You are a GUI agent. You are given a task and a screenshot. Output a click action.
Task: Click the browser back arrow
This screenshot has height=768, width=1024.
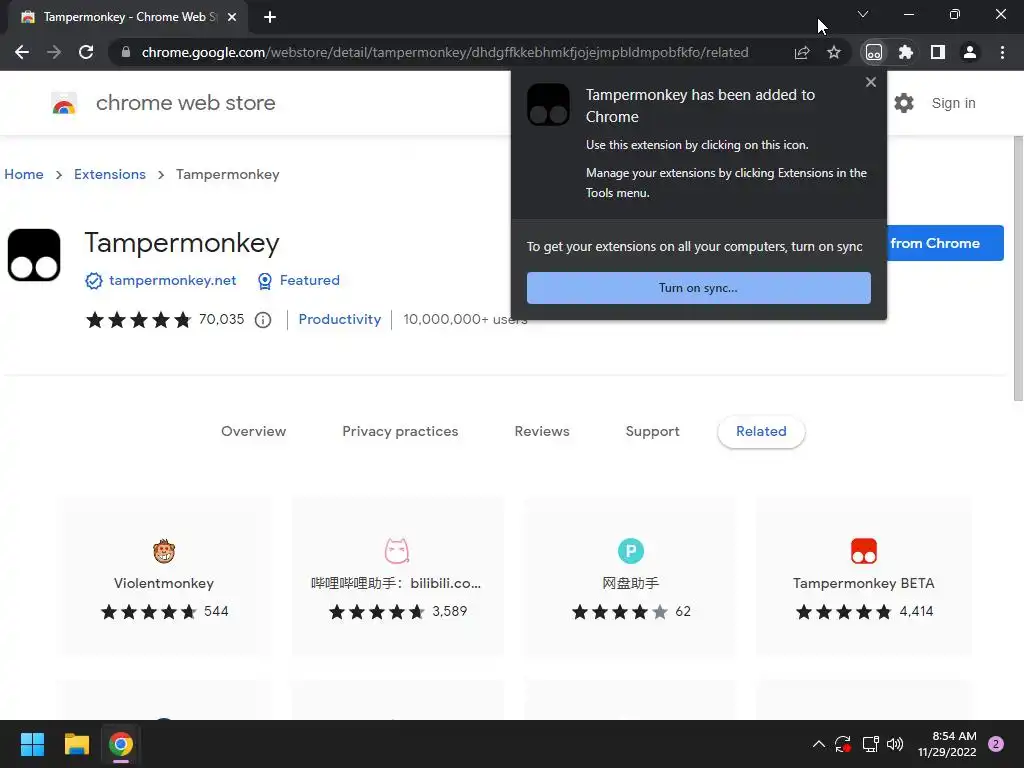[22, 52]
